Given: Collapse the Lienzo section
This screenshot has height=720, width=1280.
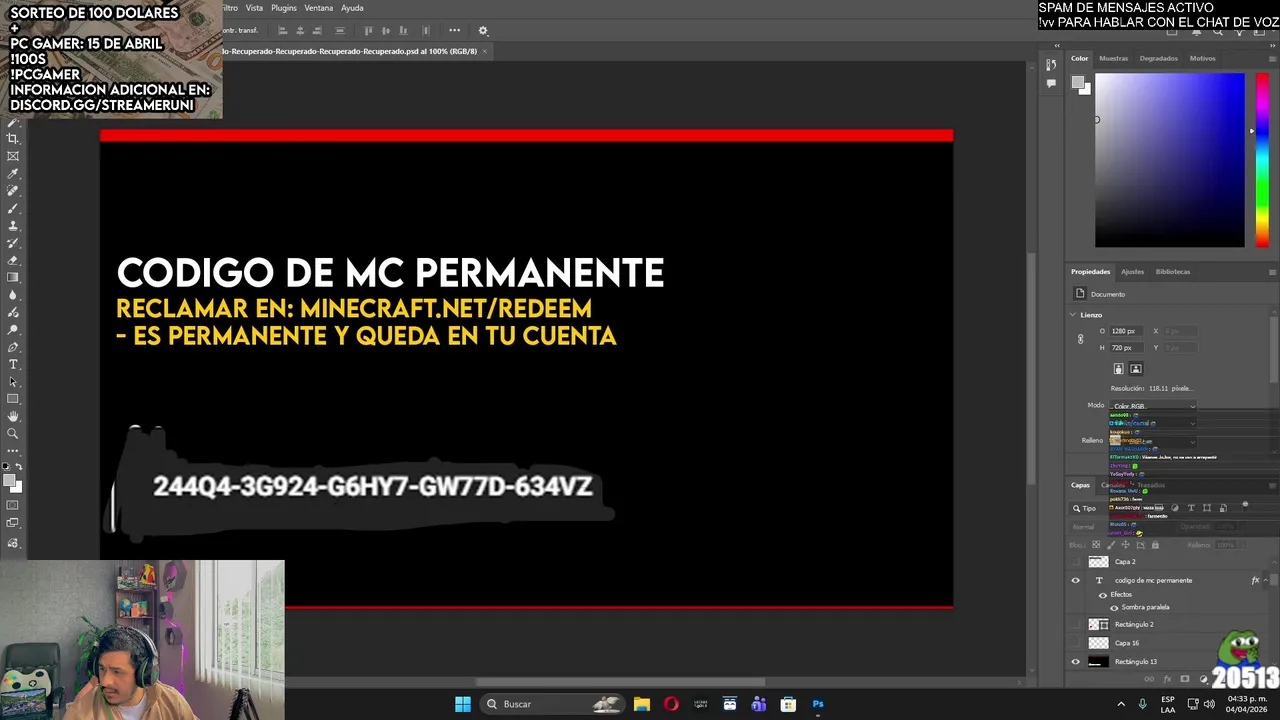Looking at the screenshot, I should tap(1073, 315).
